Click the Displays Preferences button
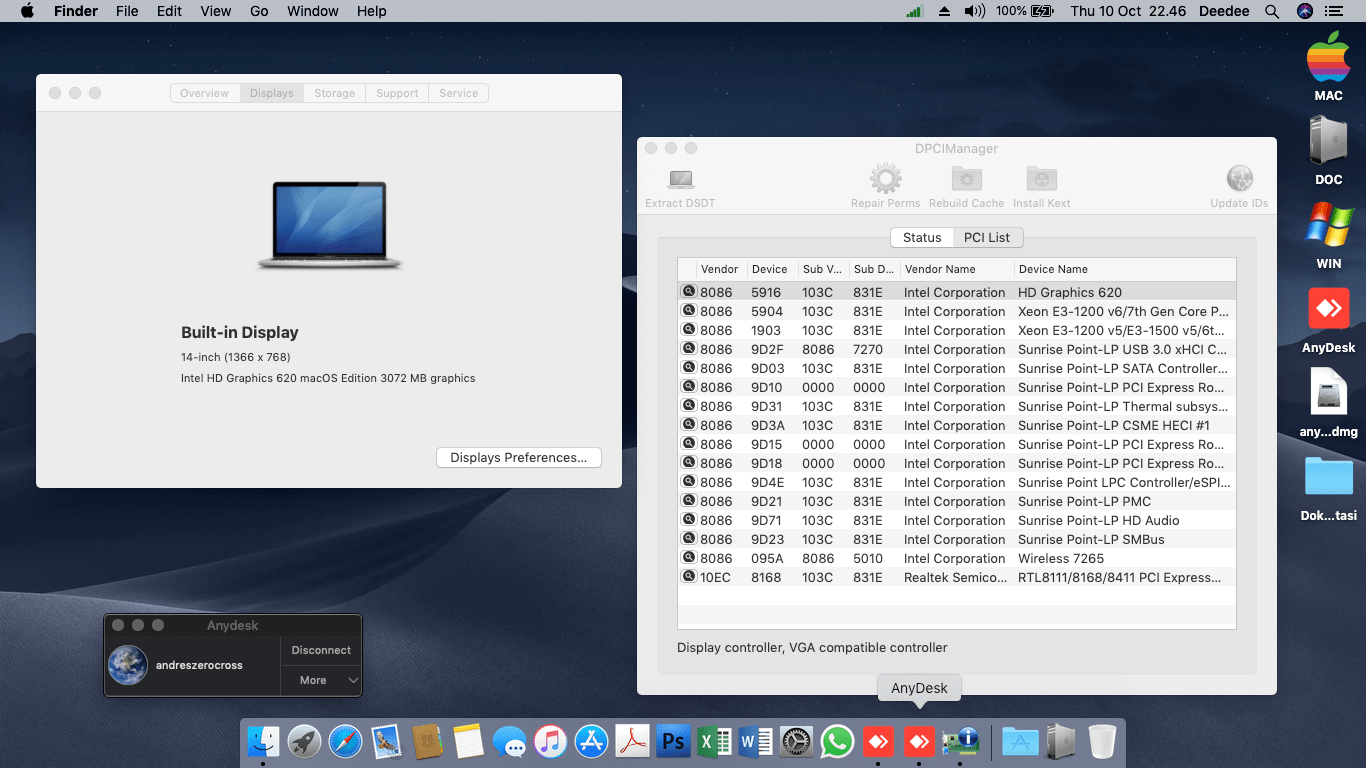1366x768 pixels. [518, 457]
